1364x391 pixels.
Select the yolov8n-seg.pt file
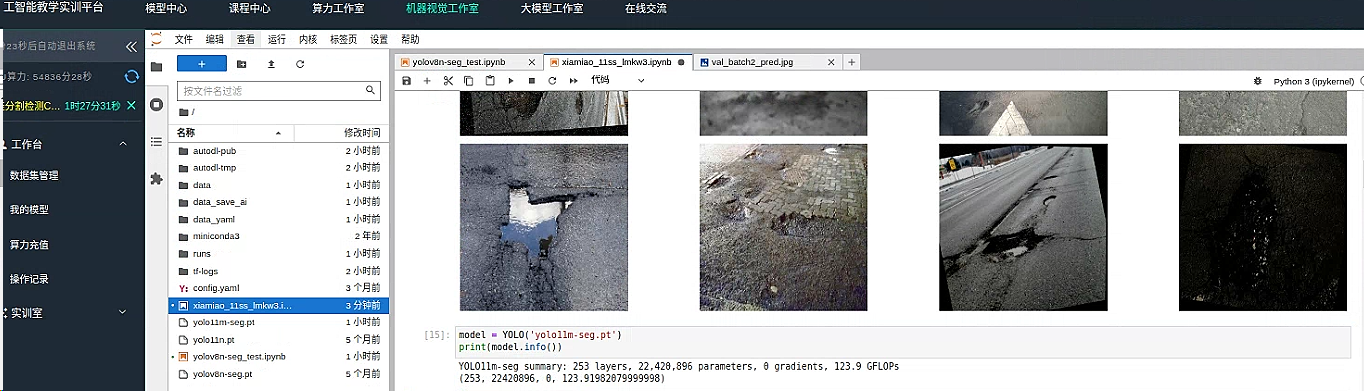279,374
